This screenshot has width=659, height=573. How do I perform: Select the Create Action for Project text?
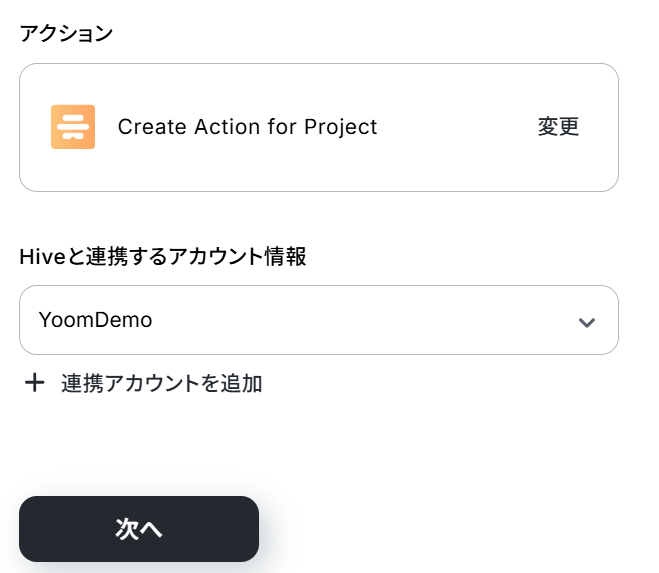pyautogui.click(x=247, y=127)
